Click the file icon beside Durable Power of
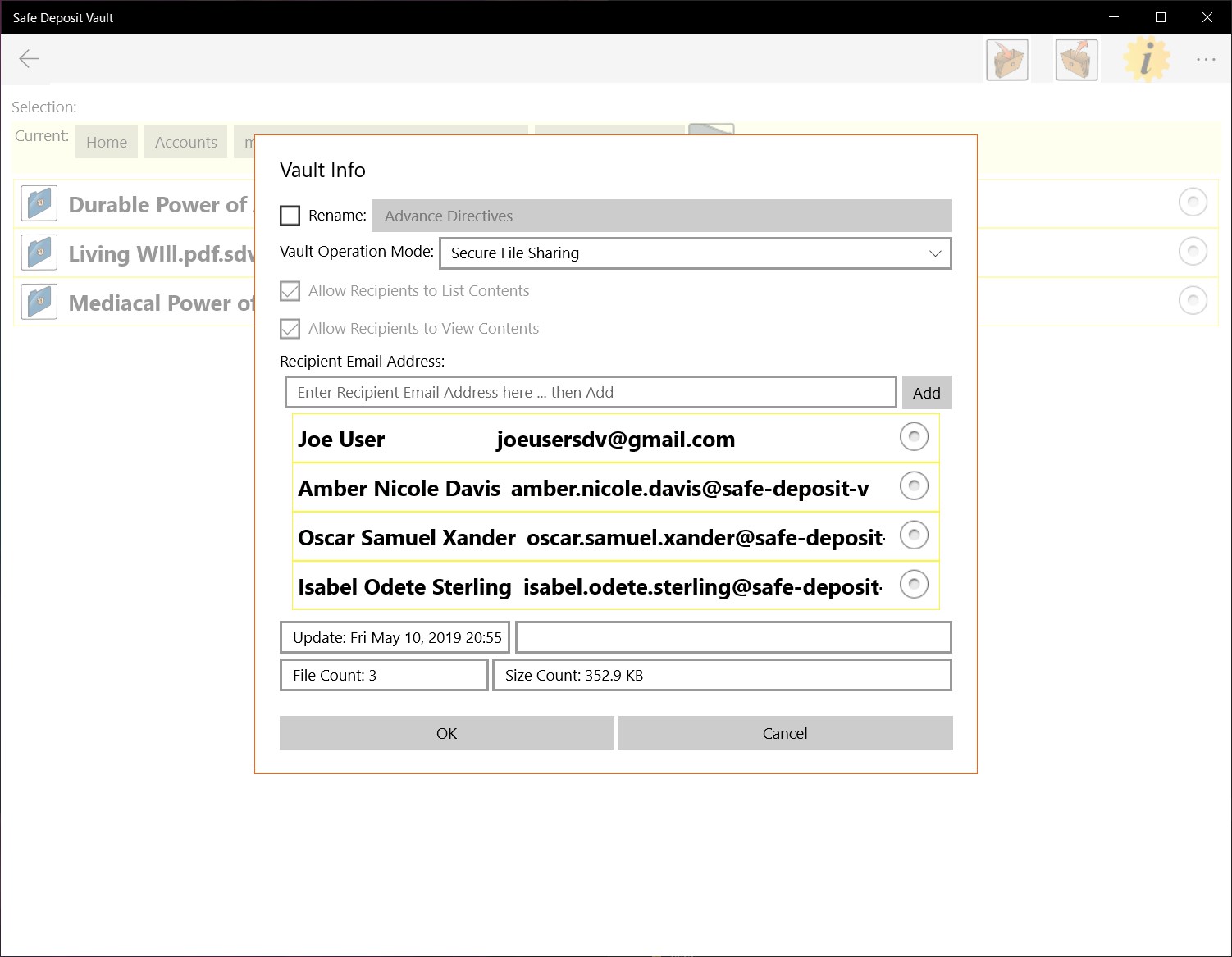 coord(39,203)
